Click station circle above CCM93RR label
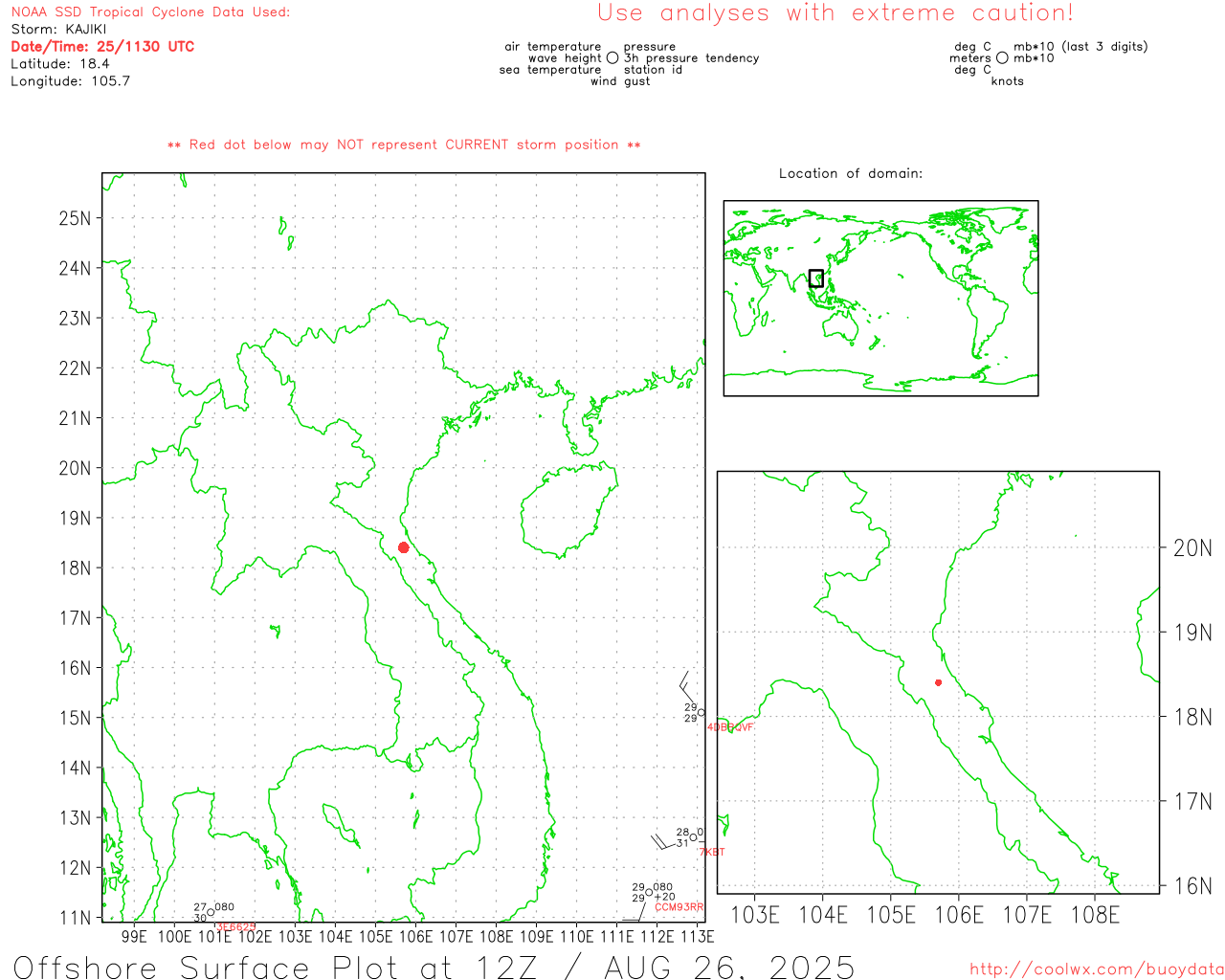This screenshot has width=1225, height=980. pos(649,892)
